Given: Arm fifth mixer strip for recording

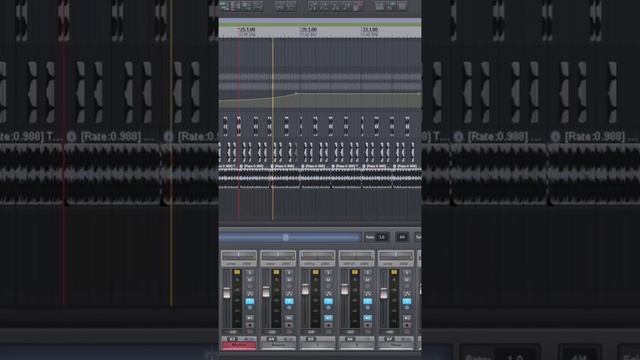Looking at the screenshot, I should [407, 325].
